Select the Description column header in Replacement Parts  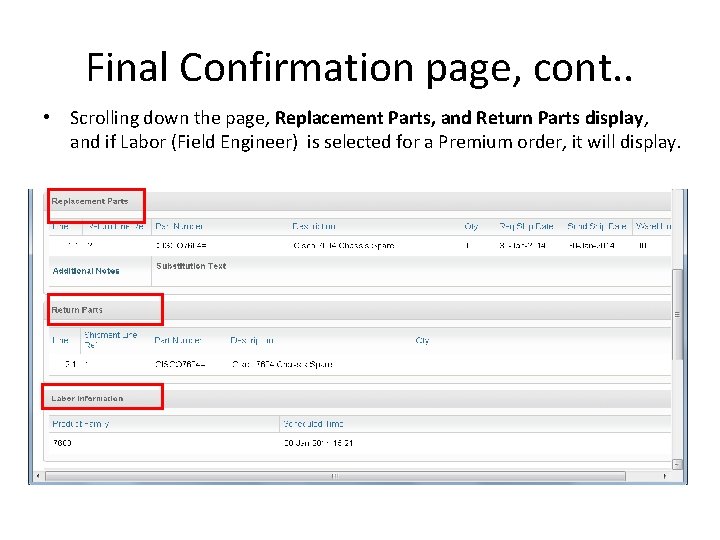[x=314, y=226]
